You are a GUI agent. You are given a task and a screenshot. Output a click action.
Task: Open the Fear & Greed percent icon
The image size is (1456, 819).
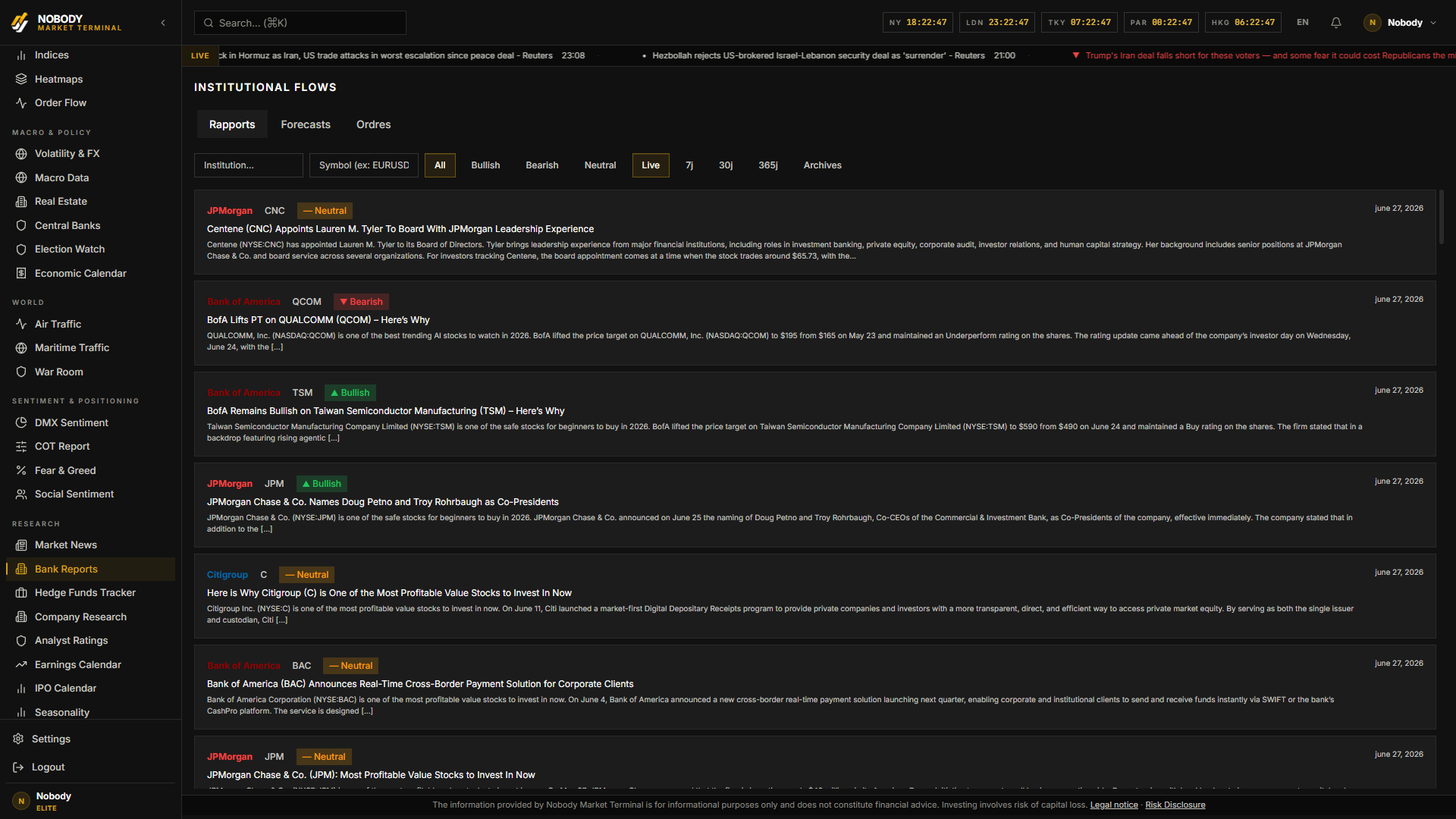click(21, 470)
